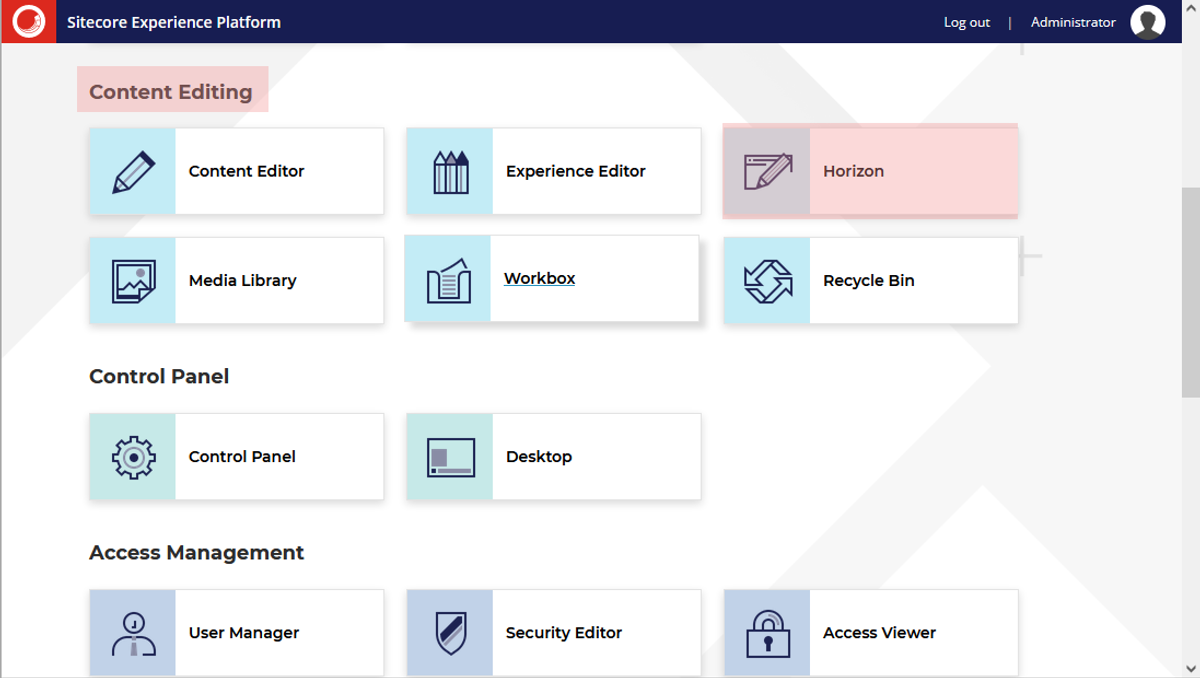The image size is (1200, 678).
Task: Click the Sitecore logo icon
Action: click(x=29, y=21)
